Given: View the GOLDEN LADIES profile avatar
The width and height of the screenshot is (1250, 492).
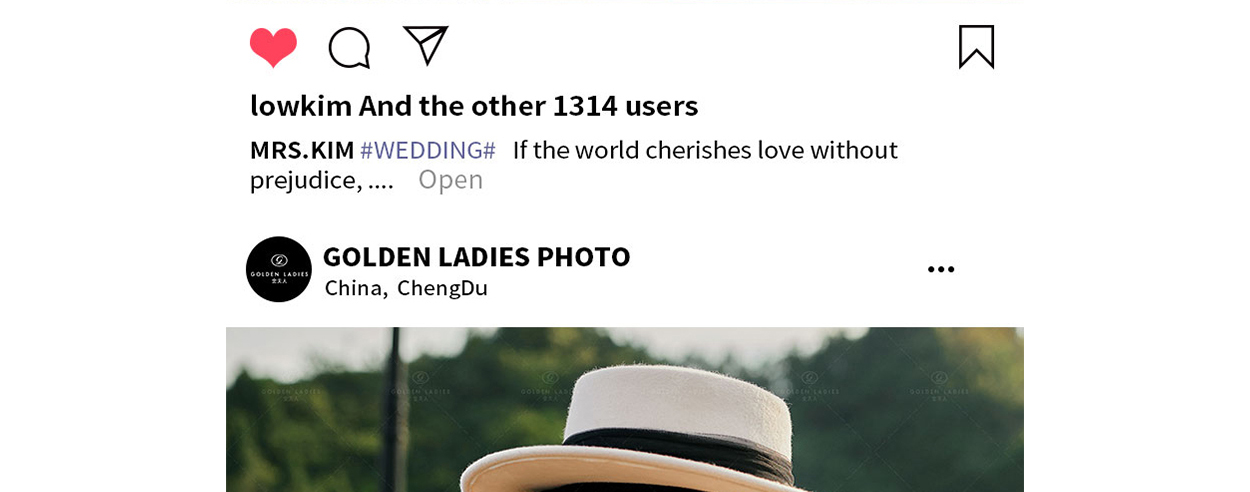Looking at the screenshot, I should (279, 269).
